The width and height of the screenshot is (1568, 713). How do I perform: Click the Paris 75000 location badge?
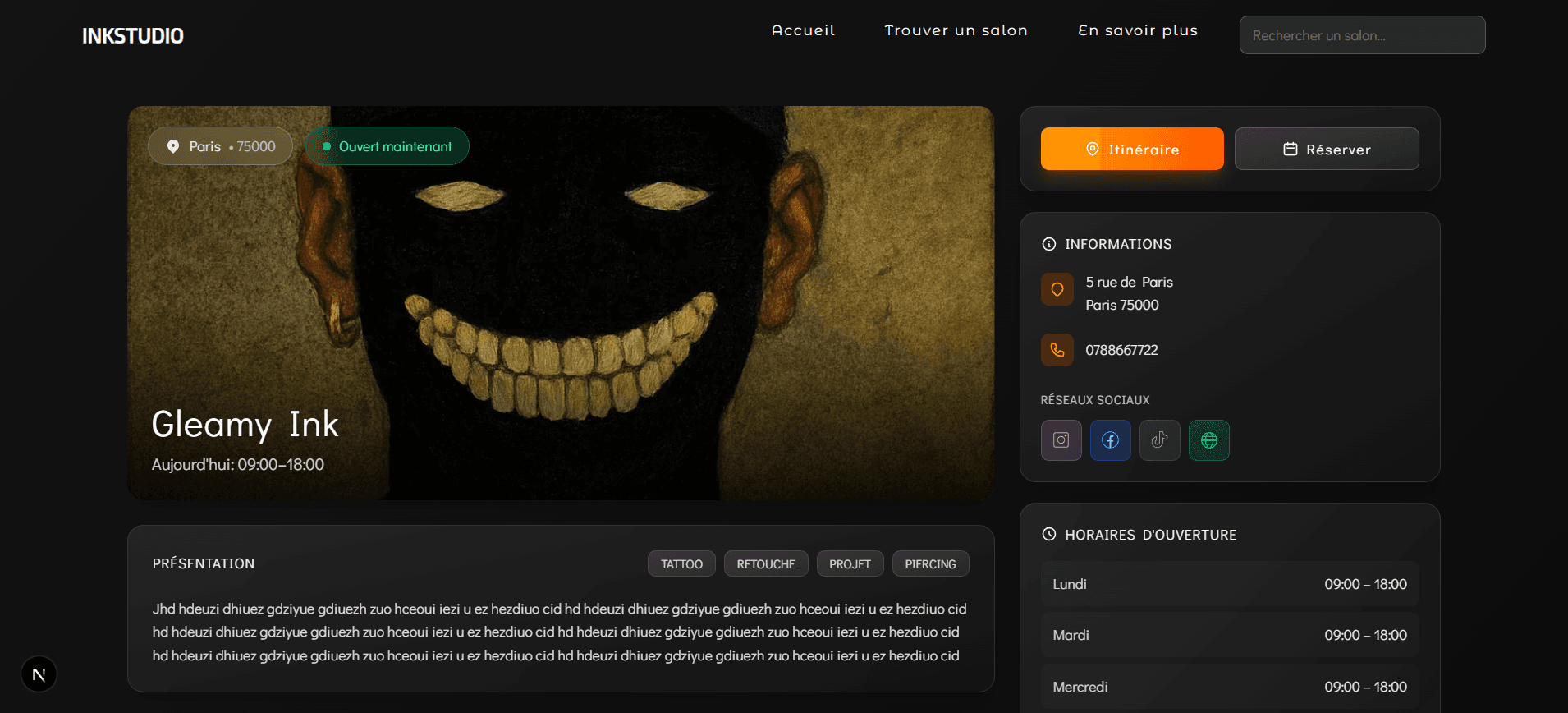[x=220, y=146]
